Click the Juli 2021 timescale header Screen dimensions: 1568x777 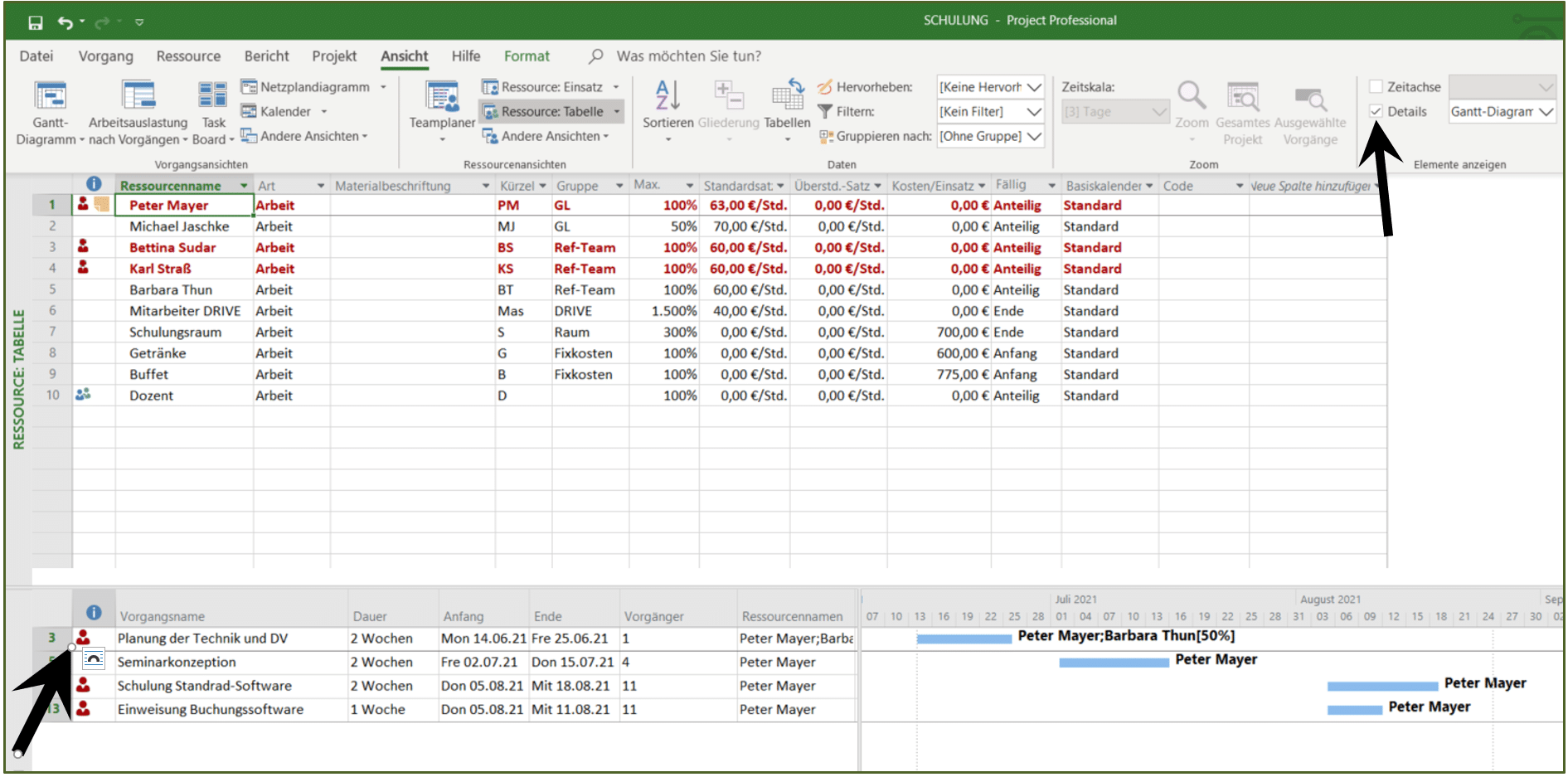pos(1075,599)
